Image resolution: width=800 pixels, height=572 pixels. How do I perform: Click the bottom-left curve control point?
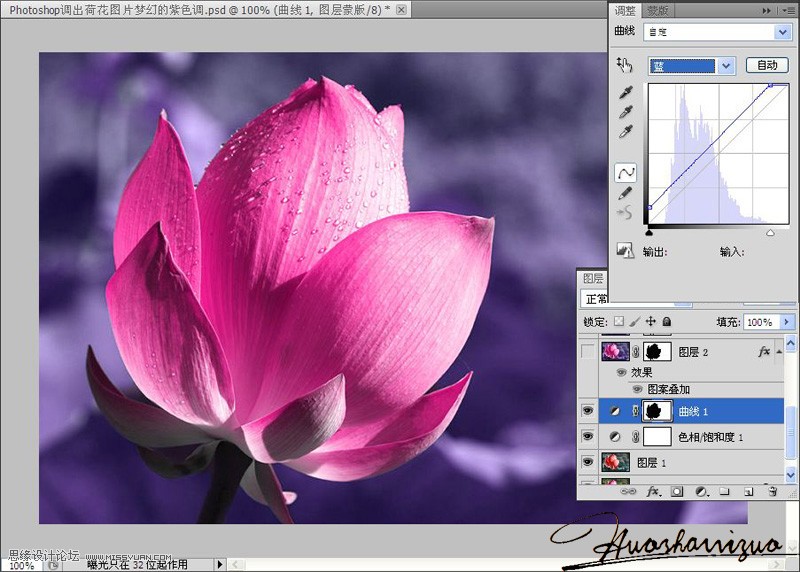[x=649, y=208]
